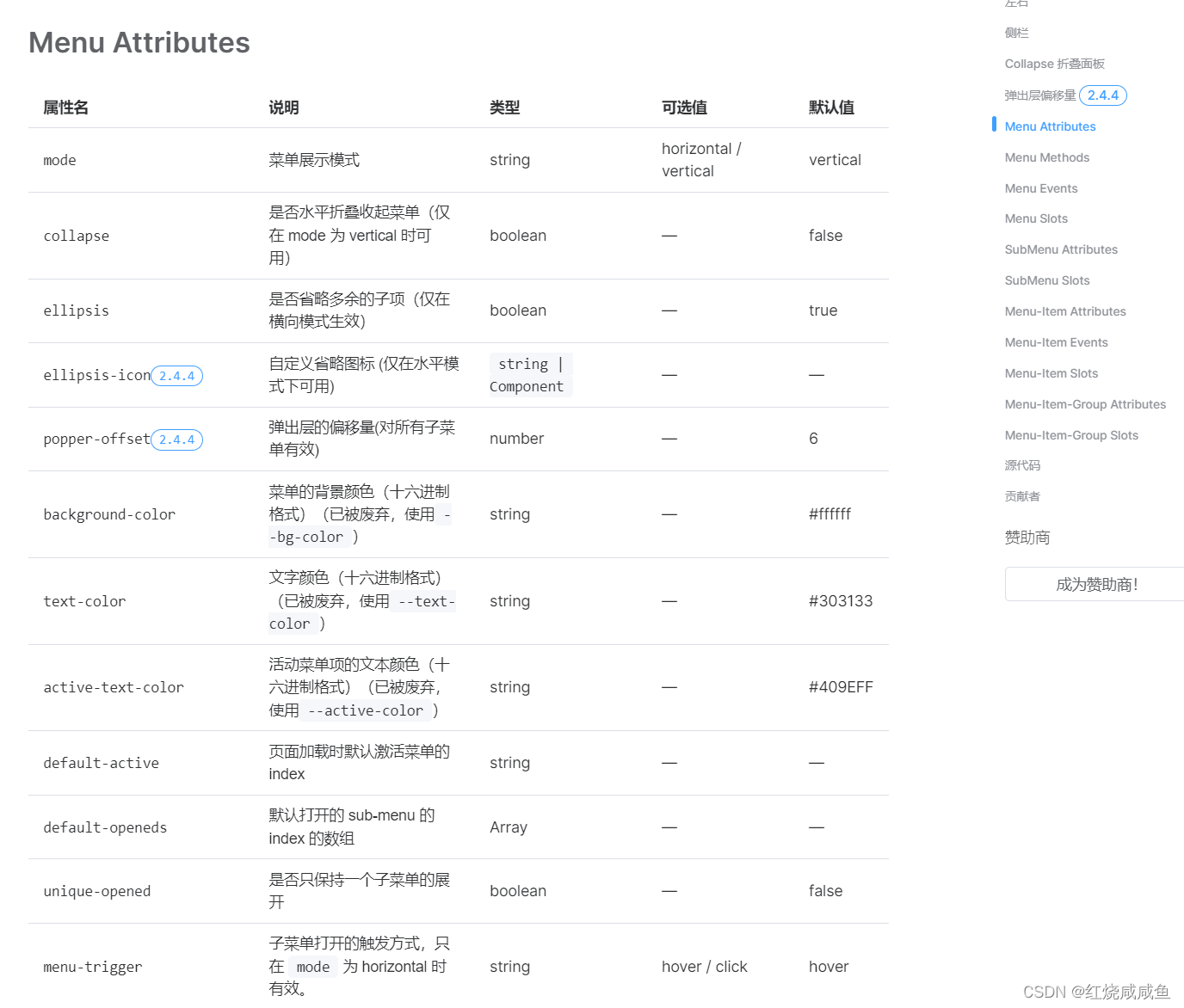This screenshot has width=1184, height=1008.
Task: Click the 'number' type cell
Action: (516, 439)
